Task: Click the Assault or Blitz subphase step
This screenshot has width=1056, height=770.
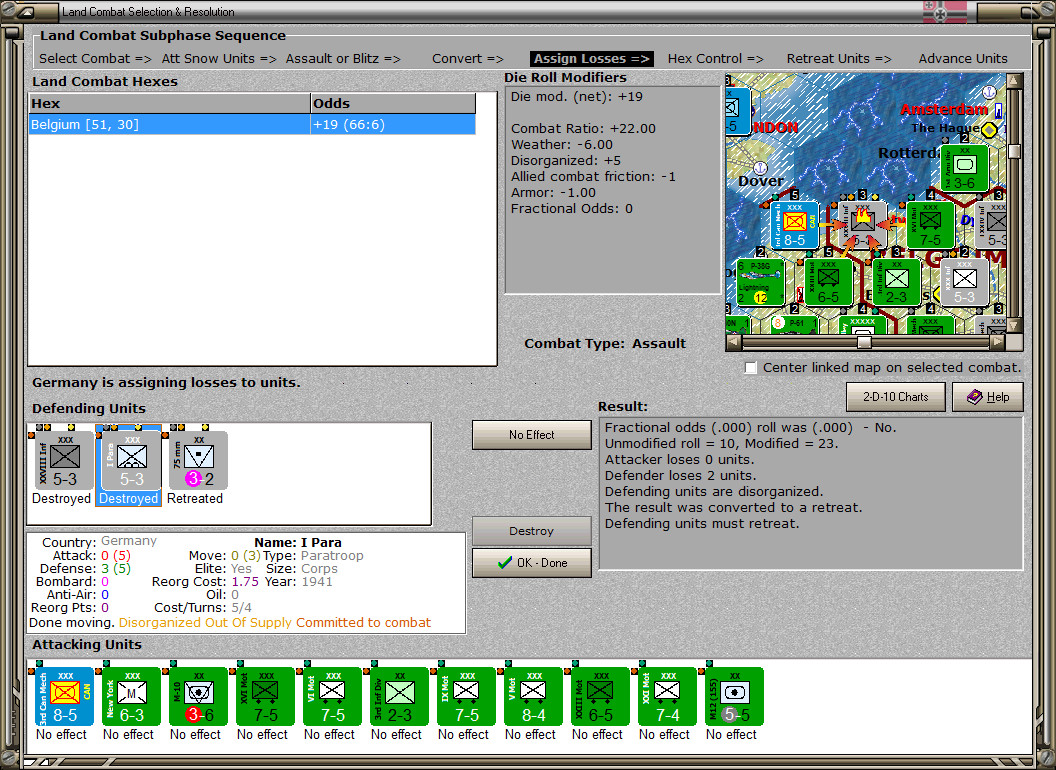Action: pos(343,59)
